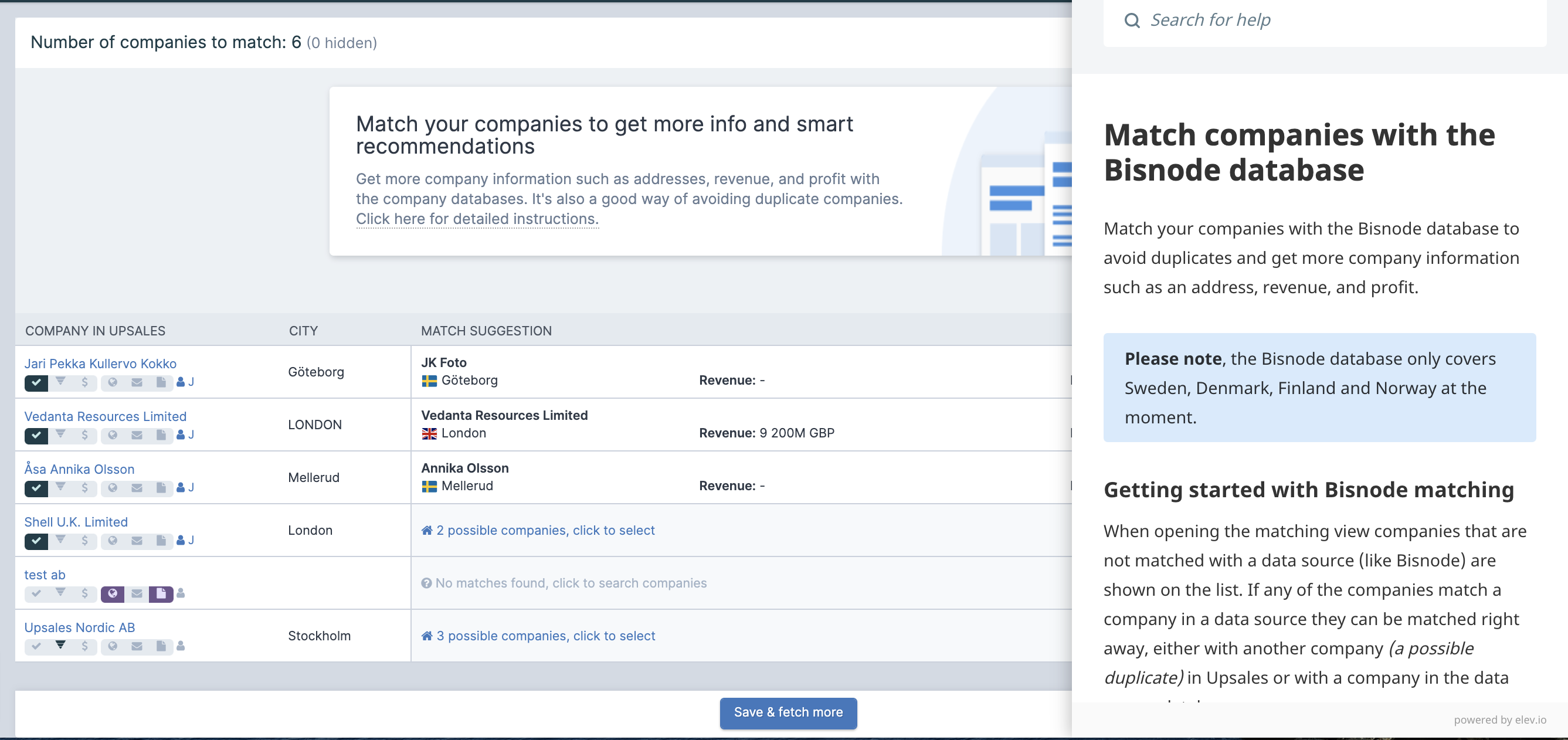Screen dimensions: 1568x740
Task: Click the dollar icon for Jari Pekka Kullervo Kokko
Action: pos(84,383)
